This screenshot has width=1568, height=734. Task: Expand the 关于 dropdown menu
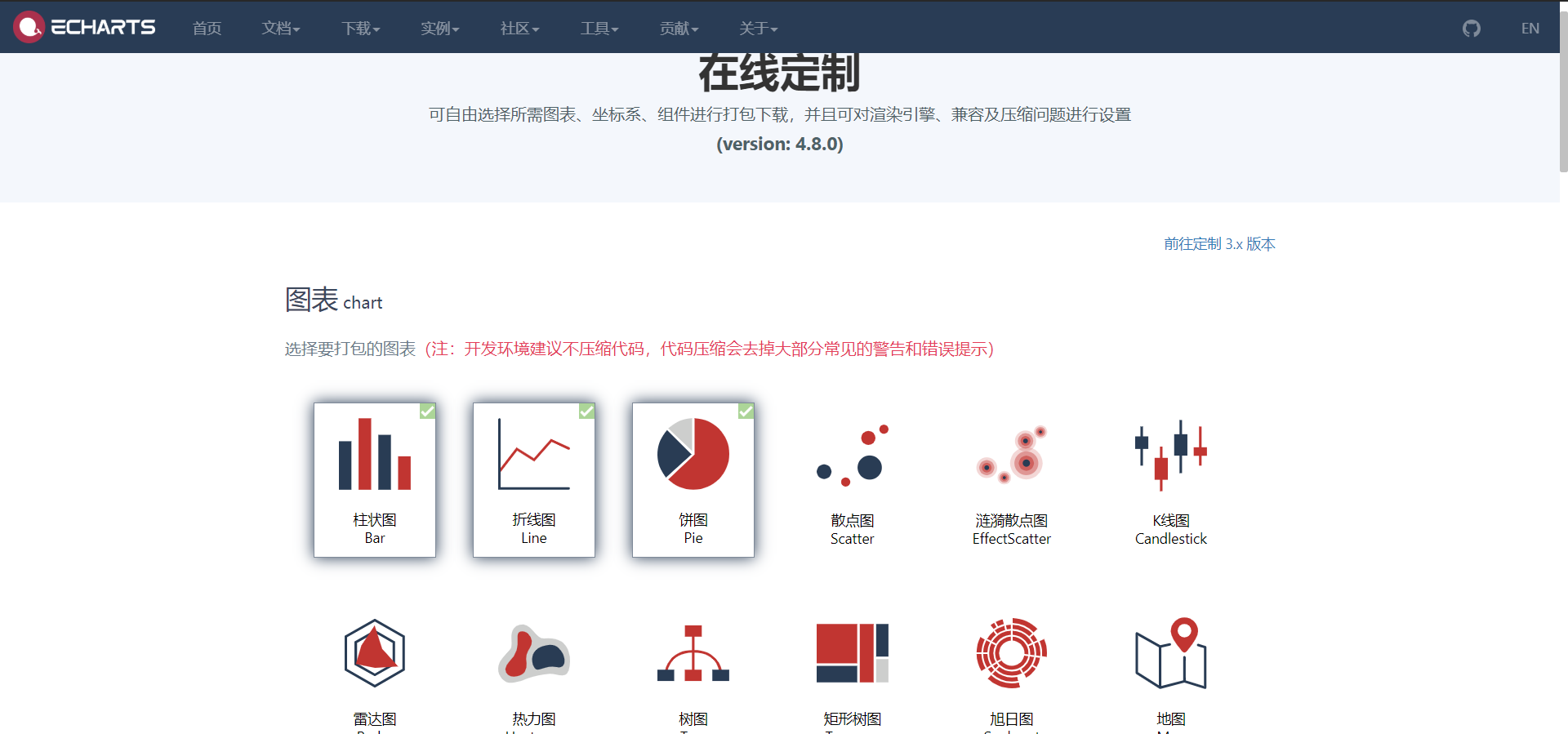tap(759, 29)
